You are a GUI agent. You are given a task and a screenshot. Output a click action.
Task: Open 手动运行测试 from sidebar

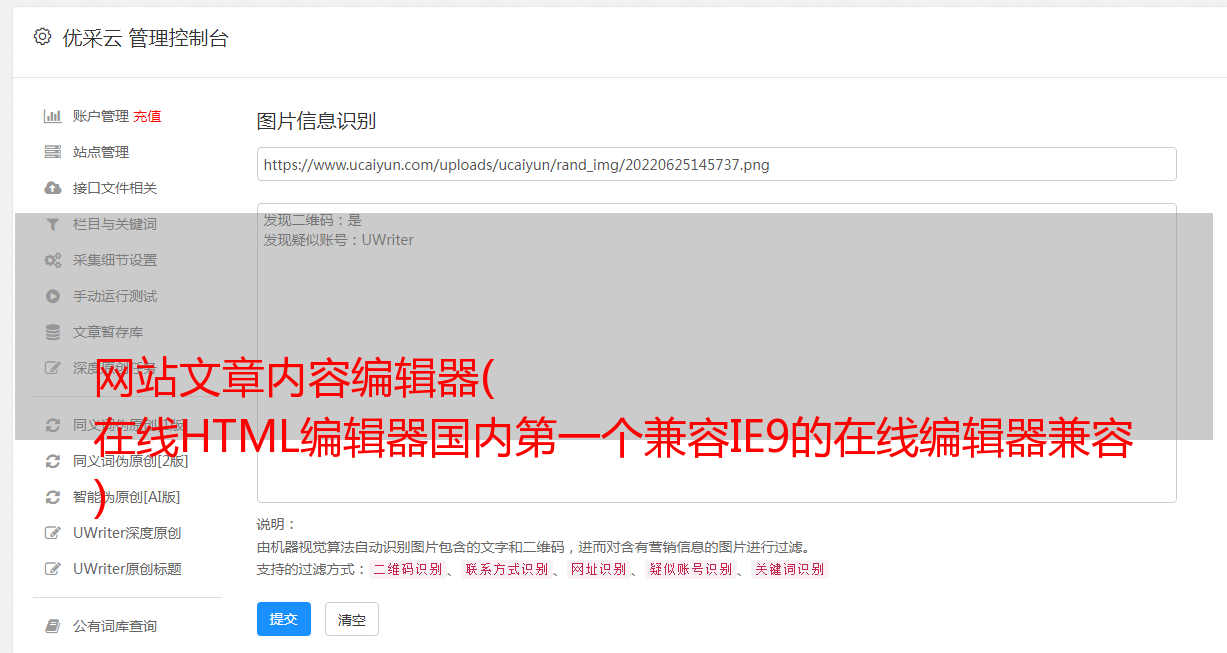(x=115, y=296)
